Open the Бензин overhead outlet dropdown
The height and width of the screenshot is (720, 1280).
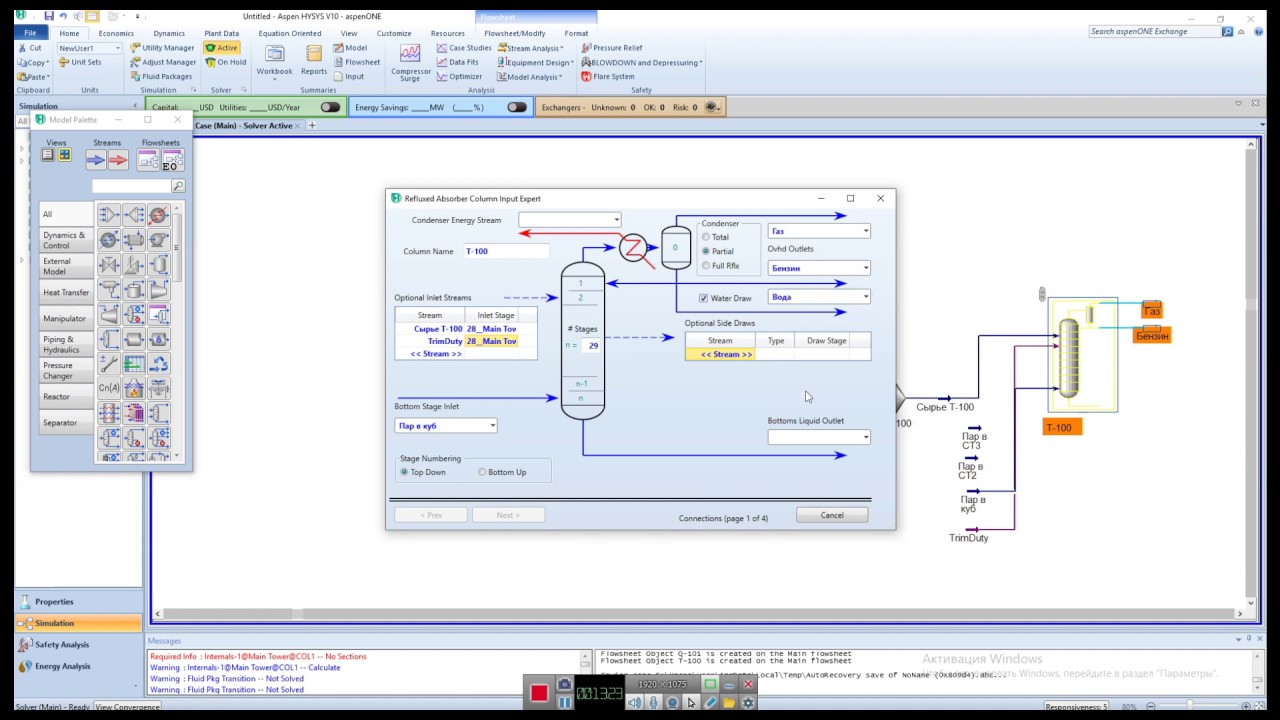tap(865, 268)
